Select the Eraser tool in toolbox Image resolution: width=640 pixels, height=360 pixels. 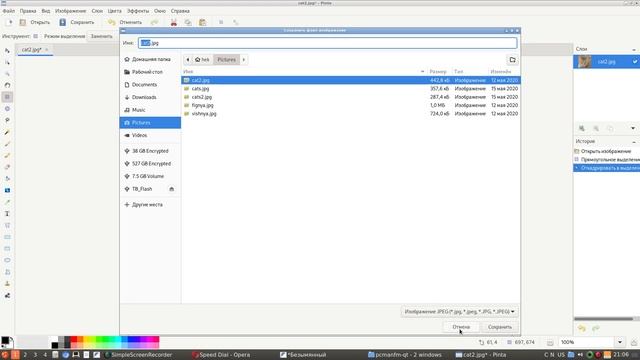coord(7,167)
